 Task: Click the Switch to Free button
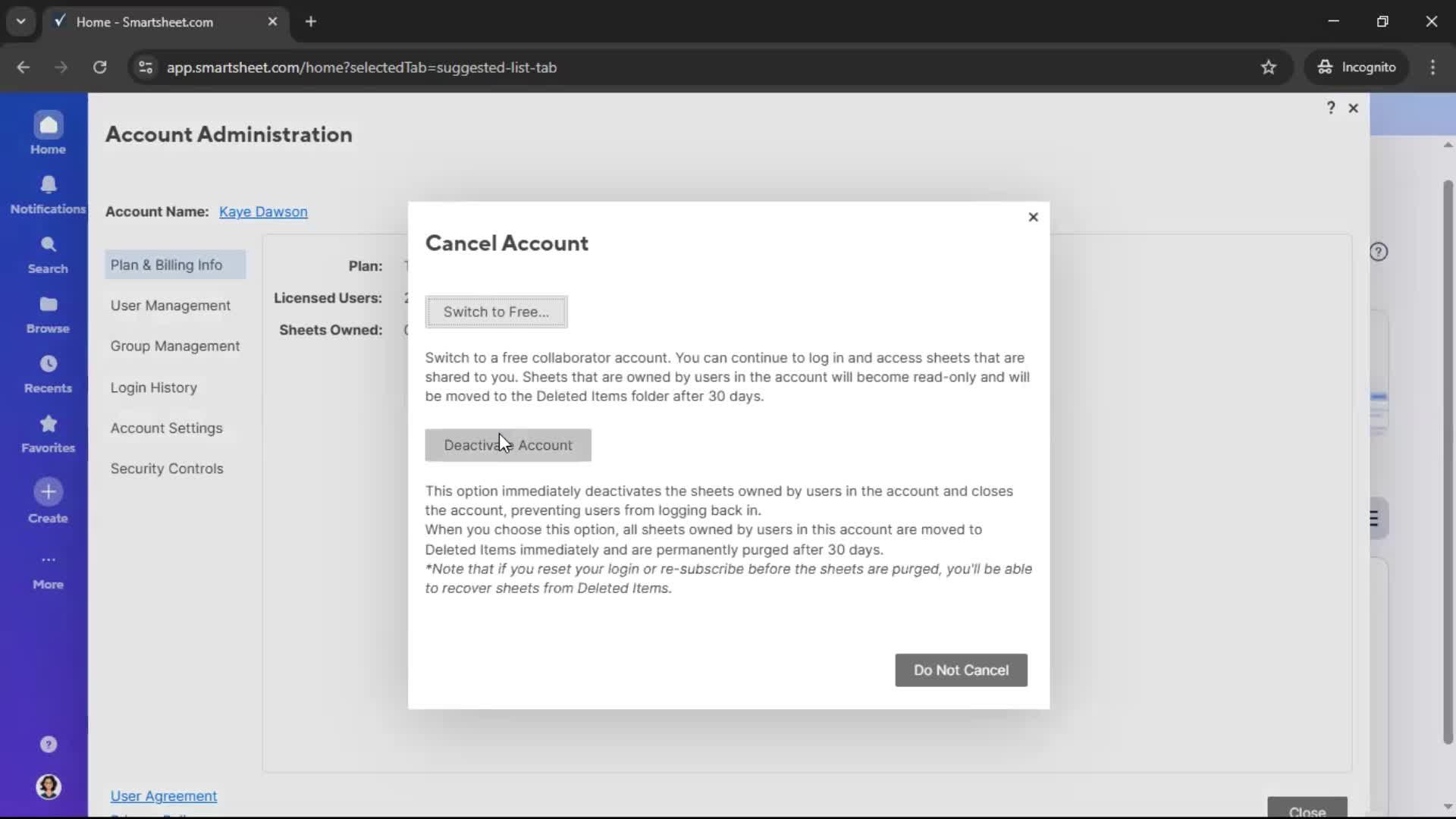496,312
